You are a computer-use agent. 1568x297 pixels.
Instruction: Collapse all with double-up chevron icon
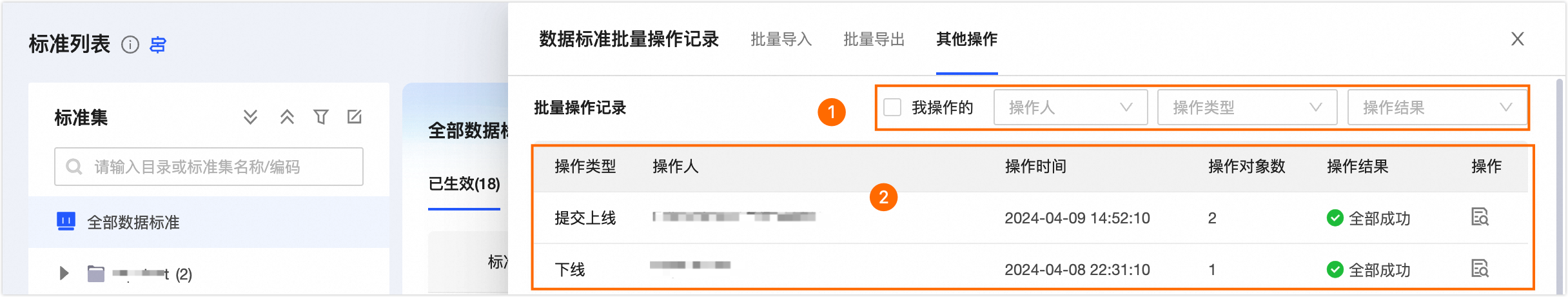tap(287, 117)
